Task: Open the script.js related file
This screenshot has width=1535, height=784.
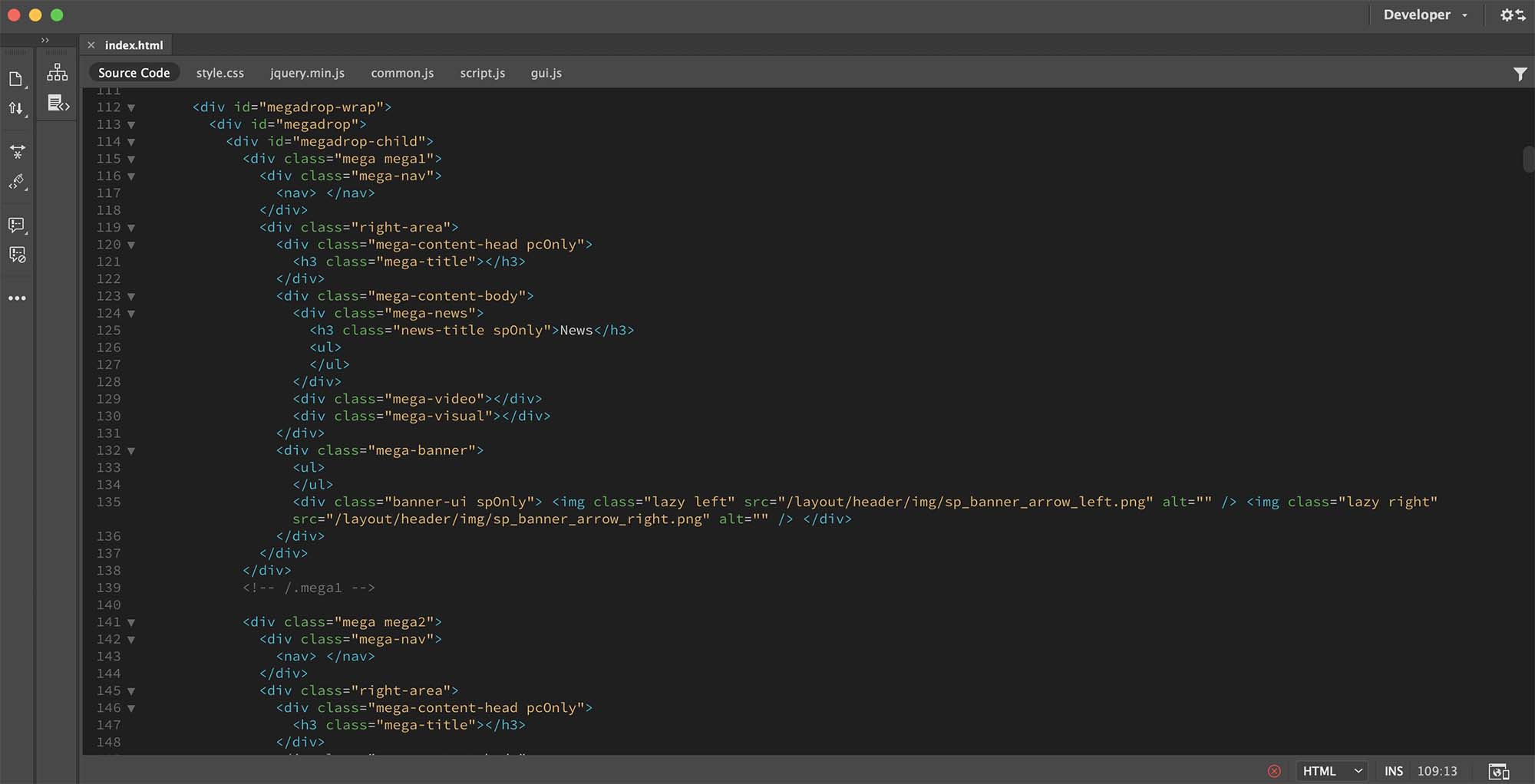Action: pos(482,73)
